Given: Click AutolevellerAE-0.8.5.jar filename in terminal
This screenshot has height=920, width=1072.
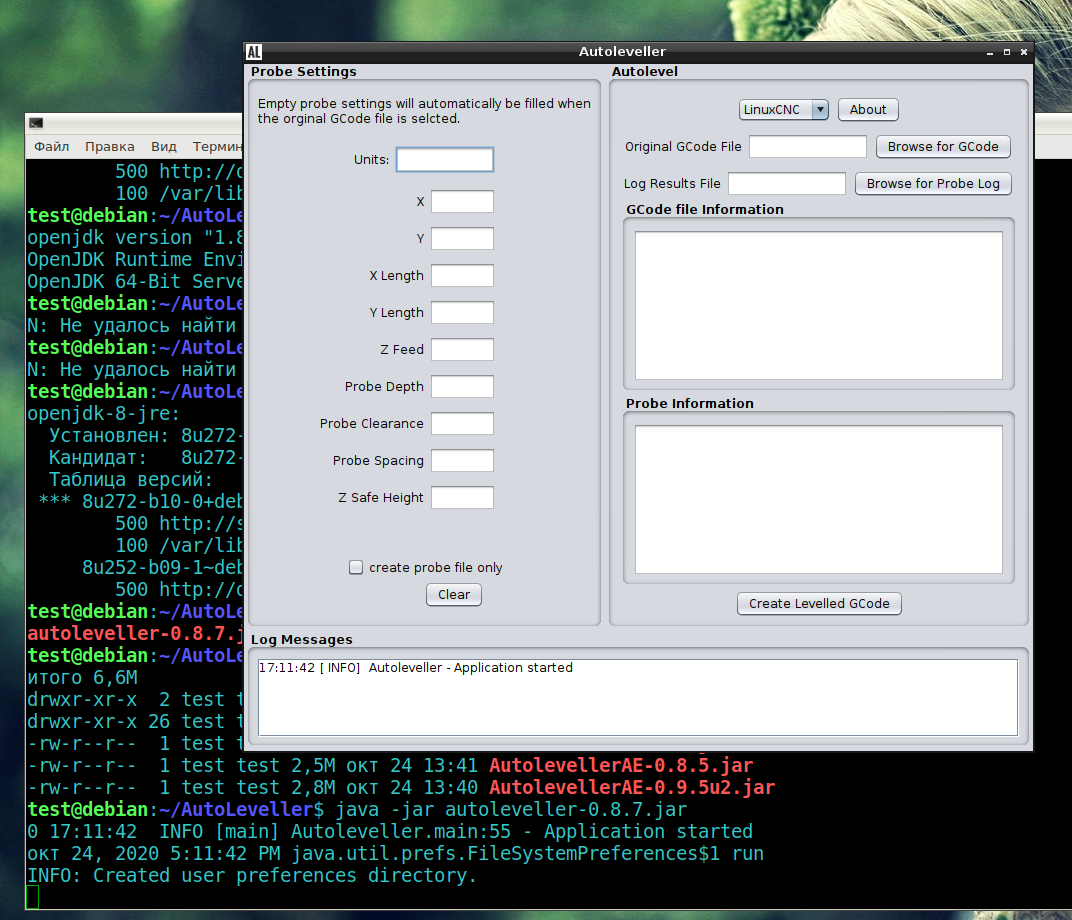Looking at the screenshot, I should point(621,766).
